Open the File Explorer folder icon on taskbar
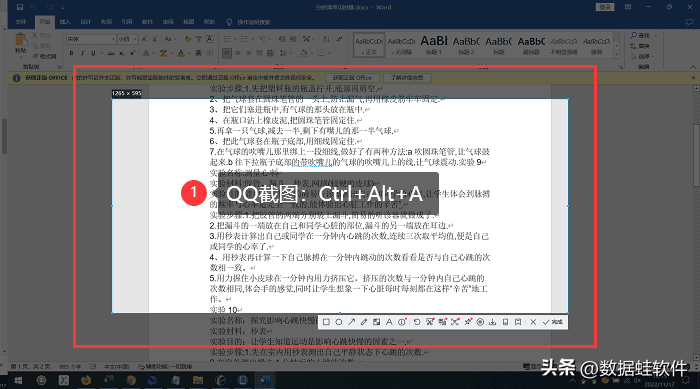Image resolution: width=700 pixels, height=389 pixels. 197,381
